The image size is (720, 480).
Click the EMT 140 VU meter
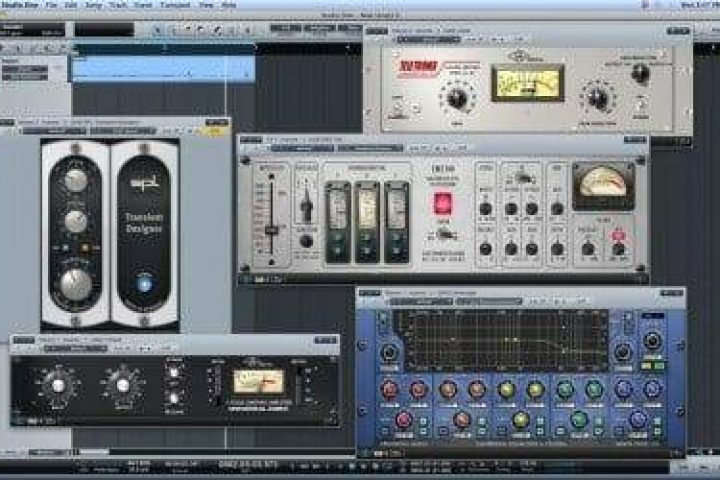[x=603, y=185]
